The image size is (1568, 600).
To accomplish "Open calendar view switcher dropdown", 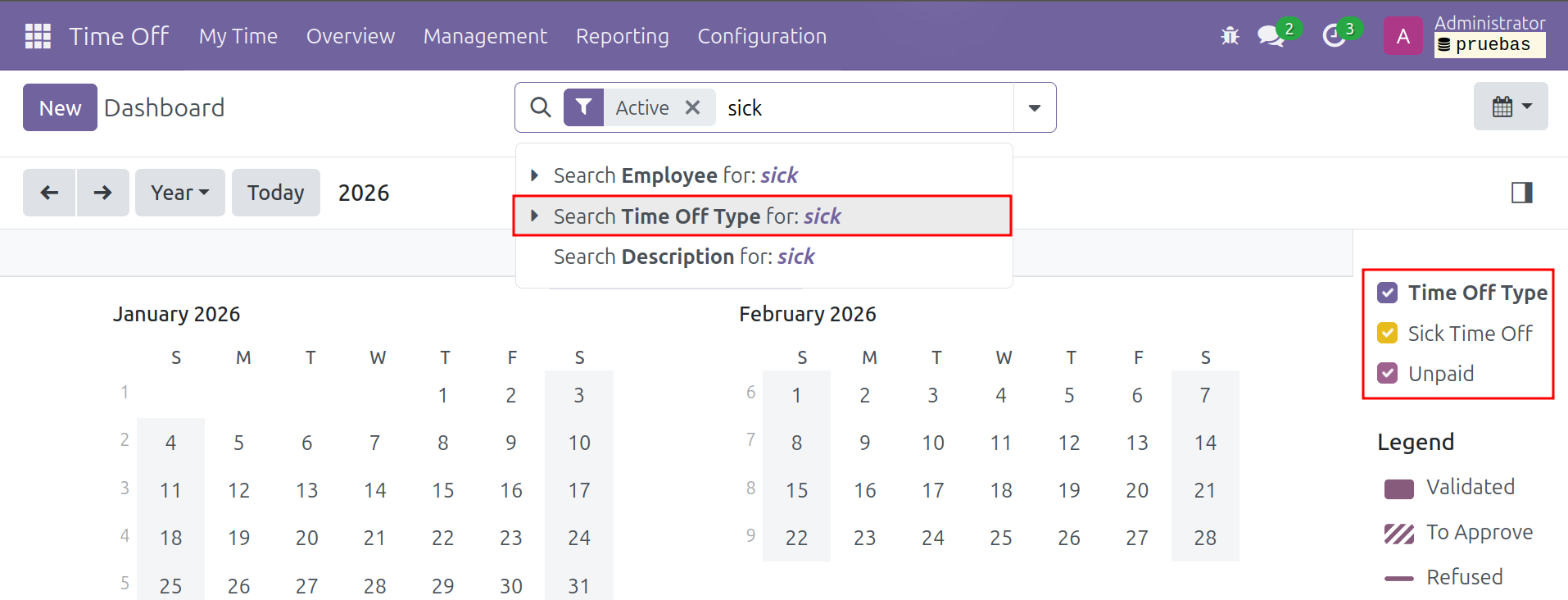I will pos(1511,107).
